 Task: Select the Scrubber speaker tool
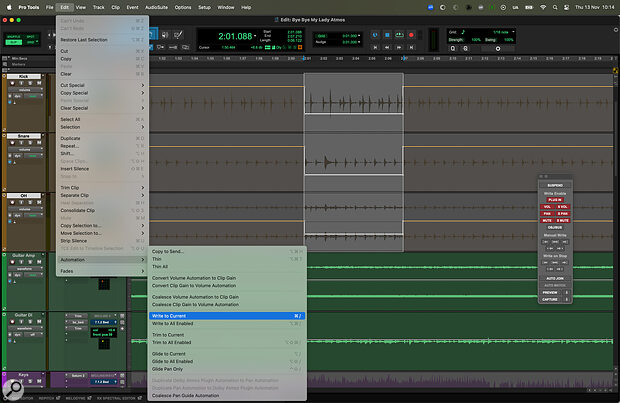pyautogui.click(x=165, y=35)
